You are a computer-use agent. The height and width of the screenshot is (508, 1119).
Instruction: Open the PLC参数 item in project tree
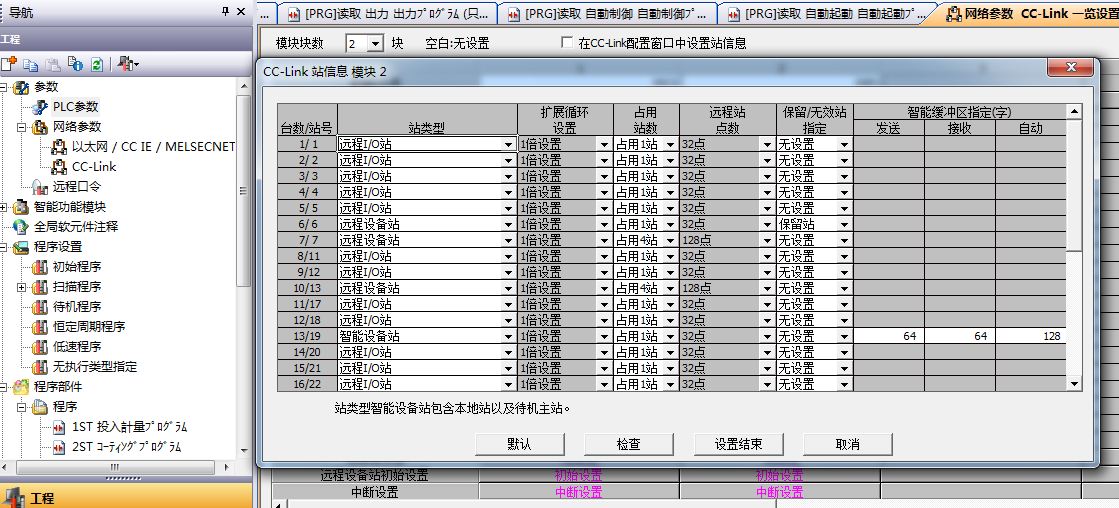click(75, 107)
